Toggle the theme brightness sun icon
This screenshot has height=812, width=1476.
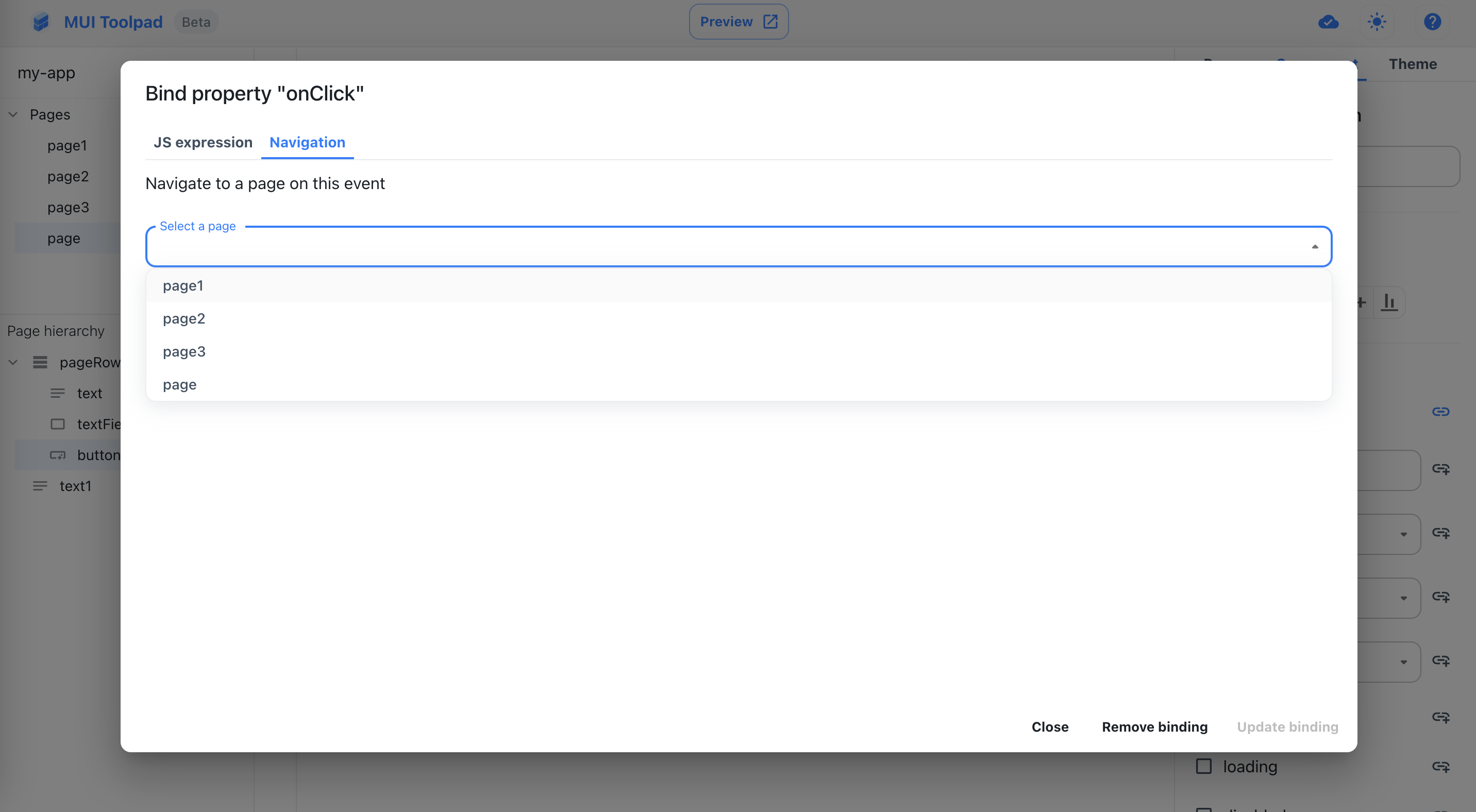click(x=1377, y=22)
